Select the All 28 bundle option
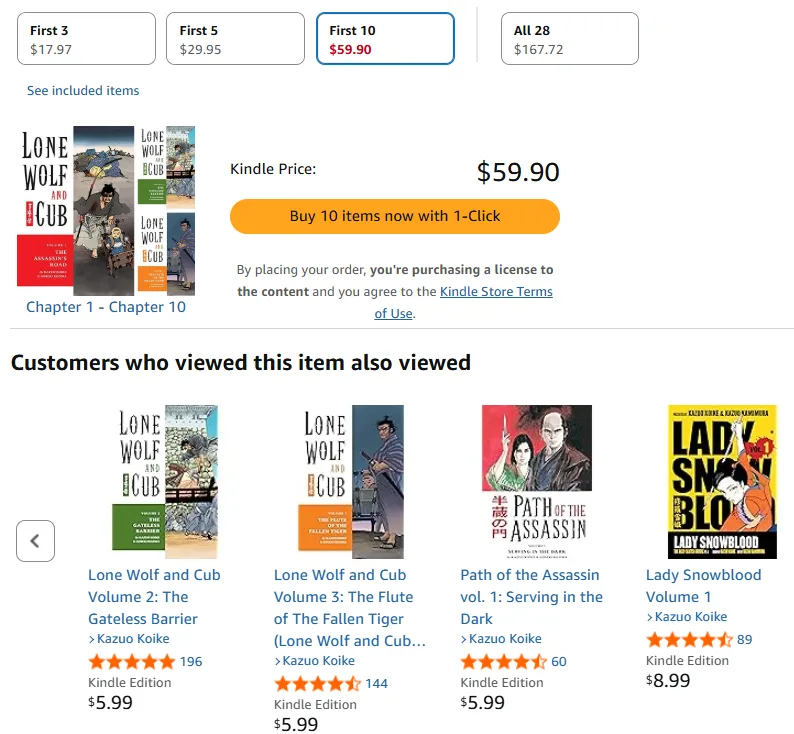The height and width of the screenshot is (734, 794). [x=569, y=39]
